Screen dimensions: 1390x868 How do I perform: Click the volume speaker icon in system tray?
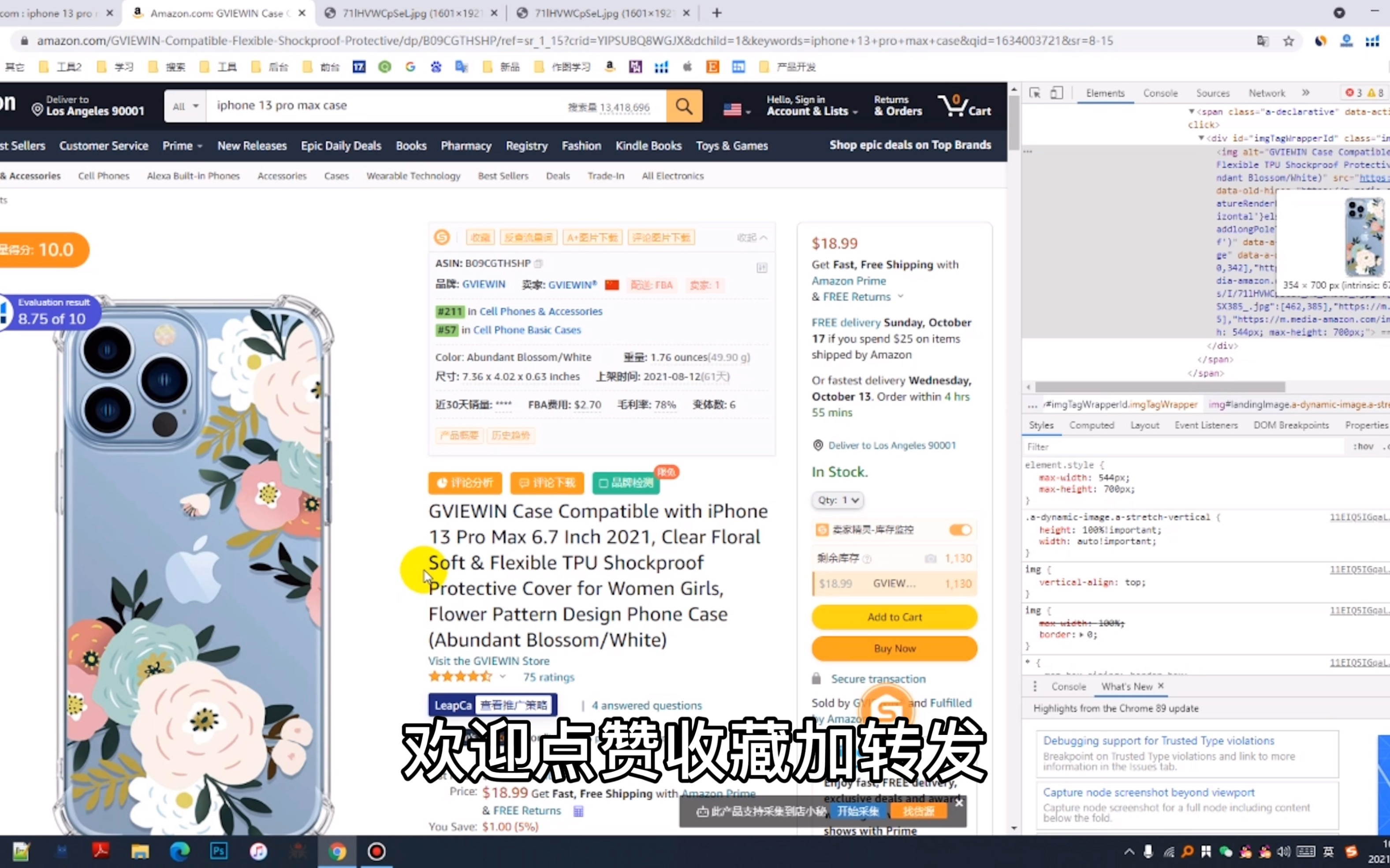coord(1284,851)
